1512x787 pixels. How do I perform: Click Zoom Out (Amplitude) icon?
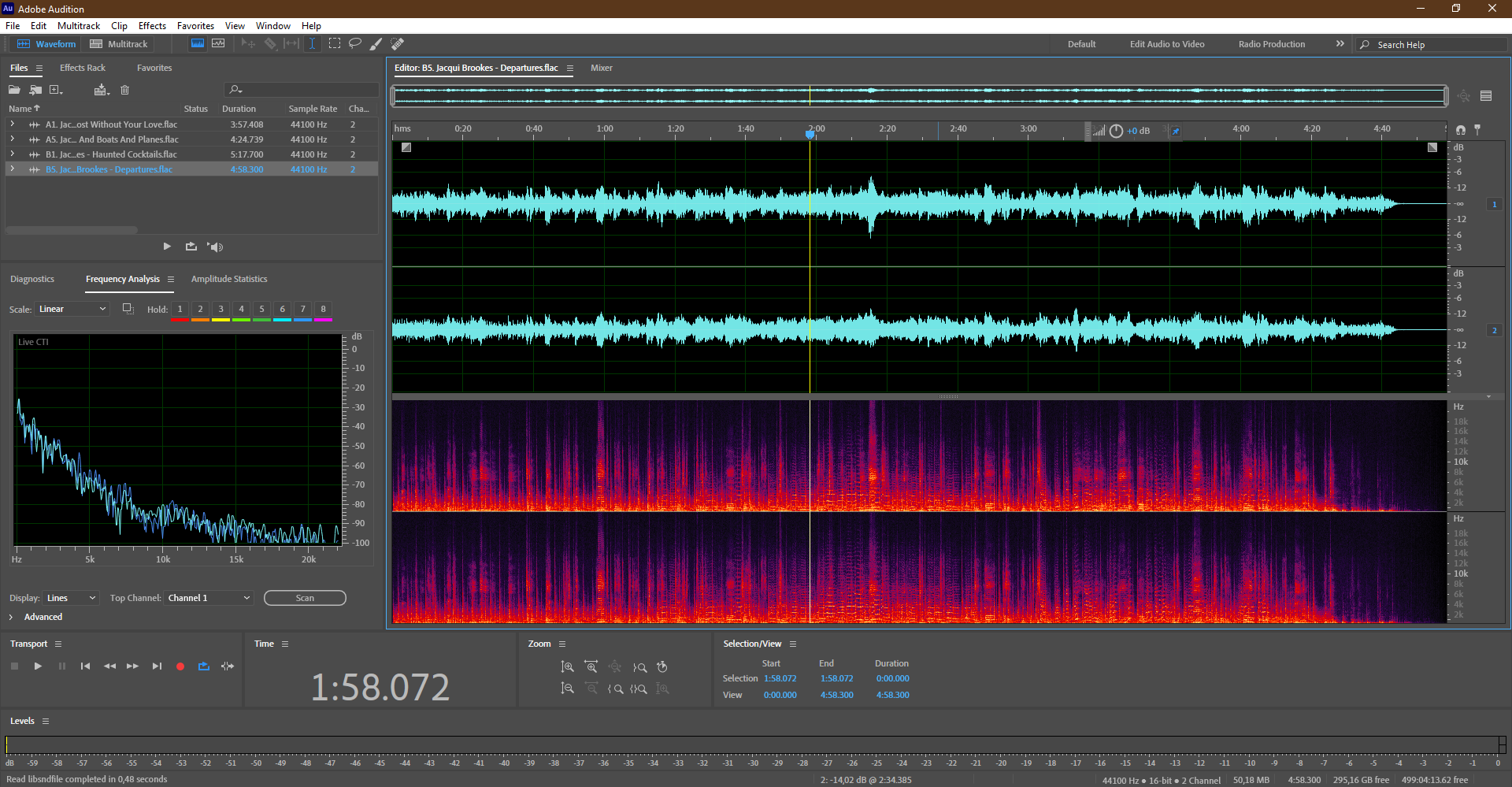pos(567,689)
